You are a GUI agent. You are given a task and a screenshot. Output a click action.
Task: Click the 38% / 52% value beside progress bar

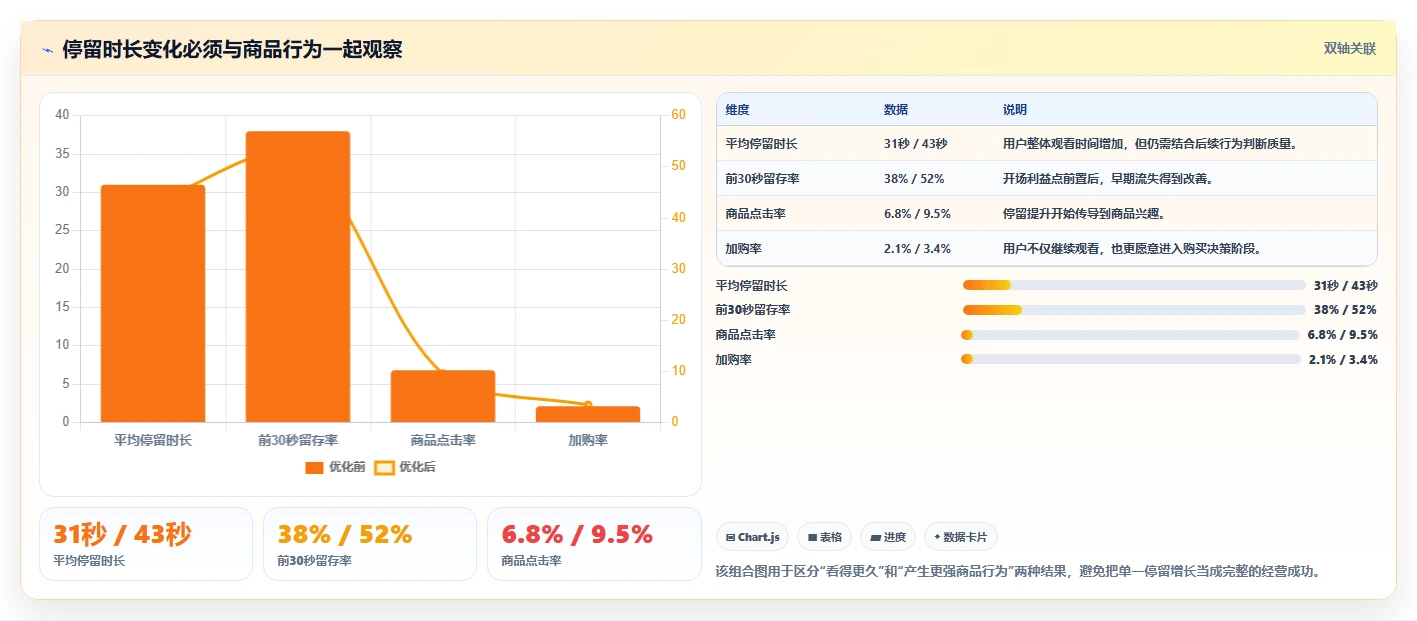tap(1346, 310)
